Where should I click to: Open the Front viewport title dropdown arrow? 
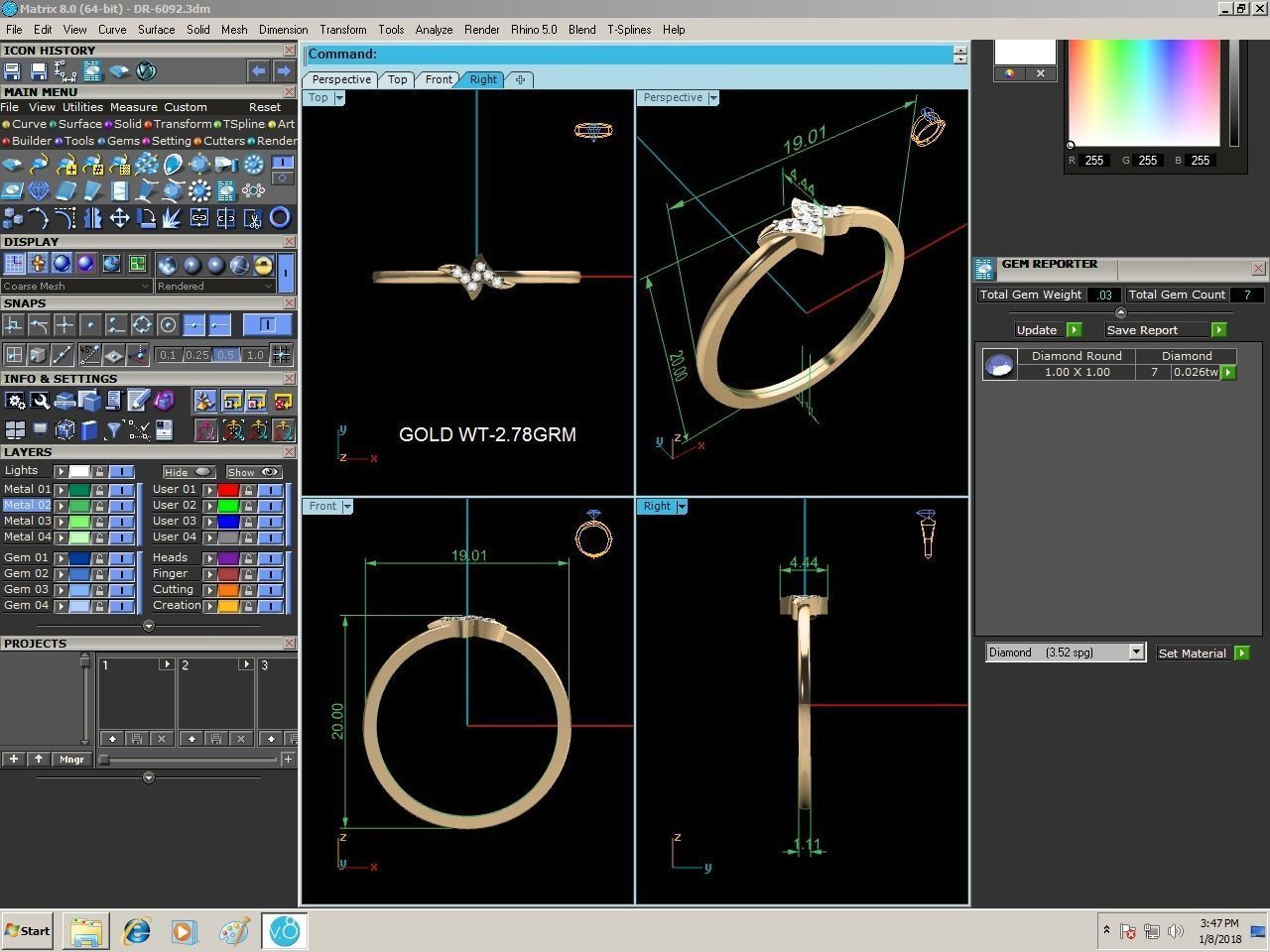tap(347, 506)
